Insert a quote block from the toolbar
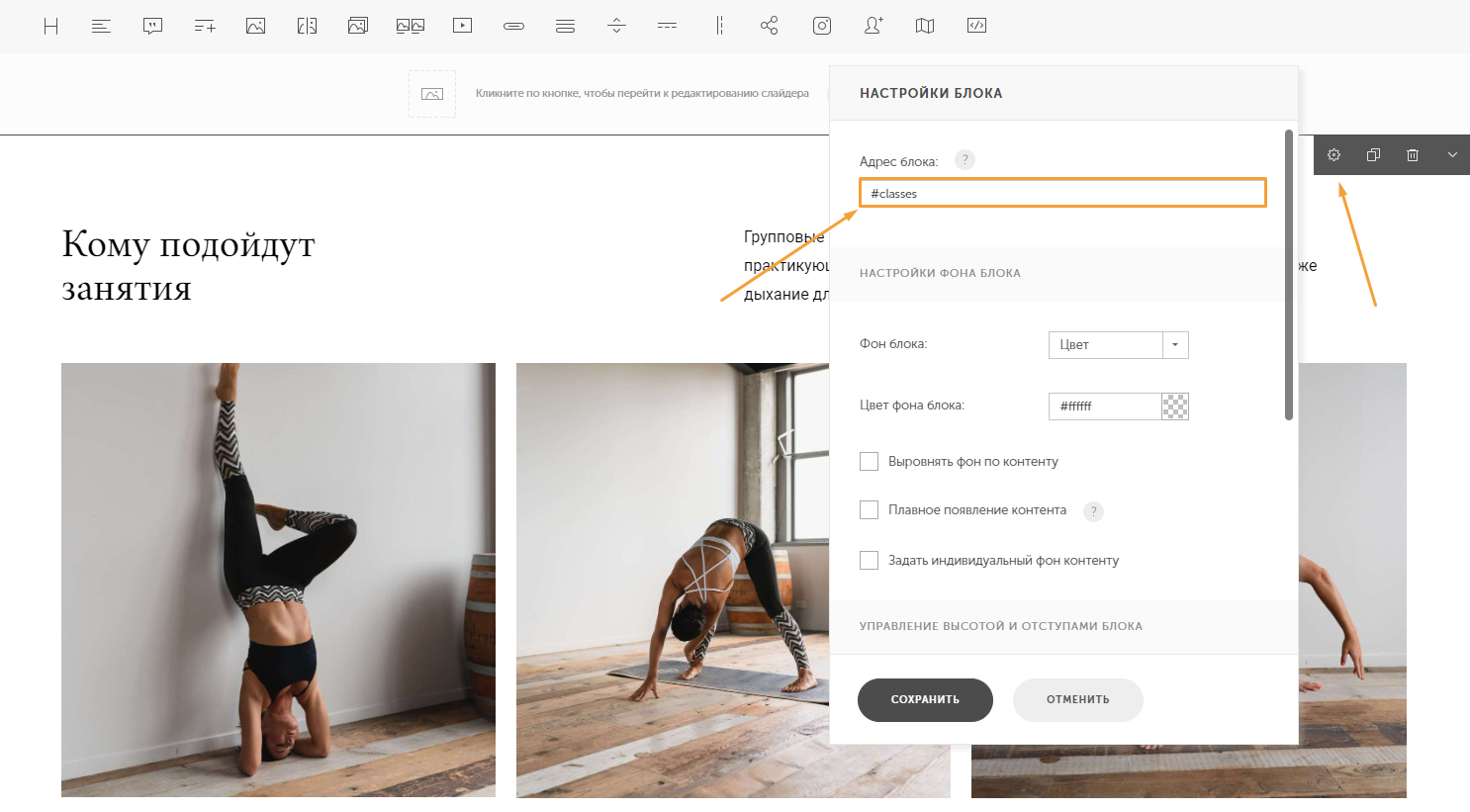The height and width of the screenshot is (812, 1470). [152, 26]
